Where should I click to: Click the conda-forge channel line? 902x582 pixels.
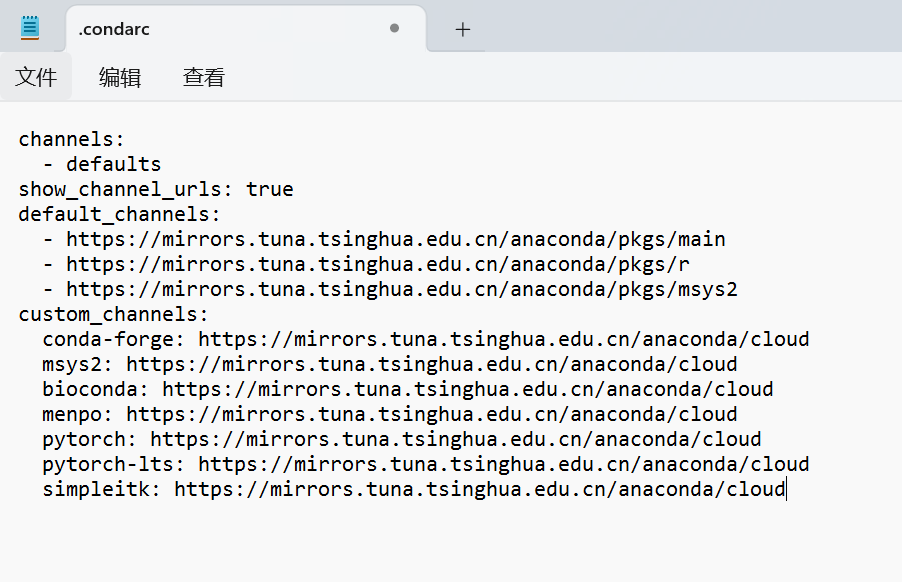425,339
